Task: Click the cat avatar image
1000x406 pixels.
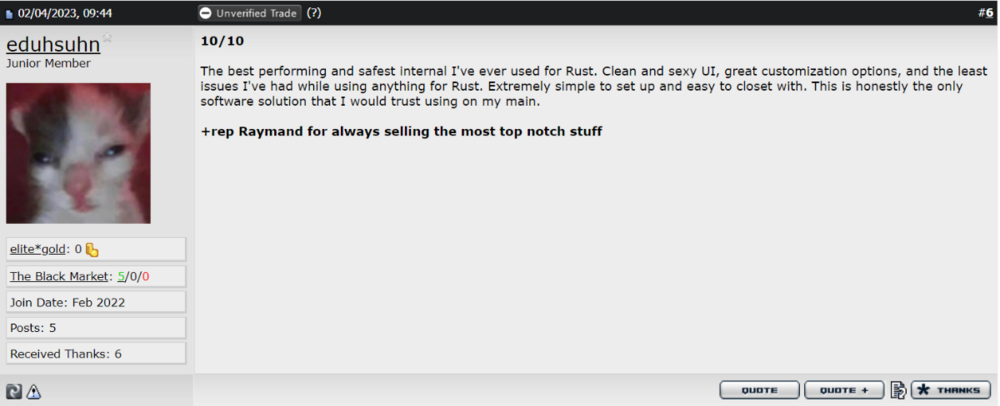Action: (x=78, y=153)
